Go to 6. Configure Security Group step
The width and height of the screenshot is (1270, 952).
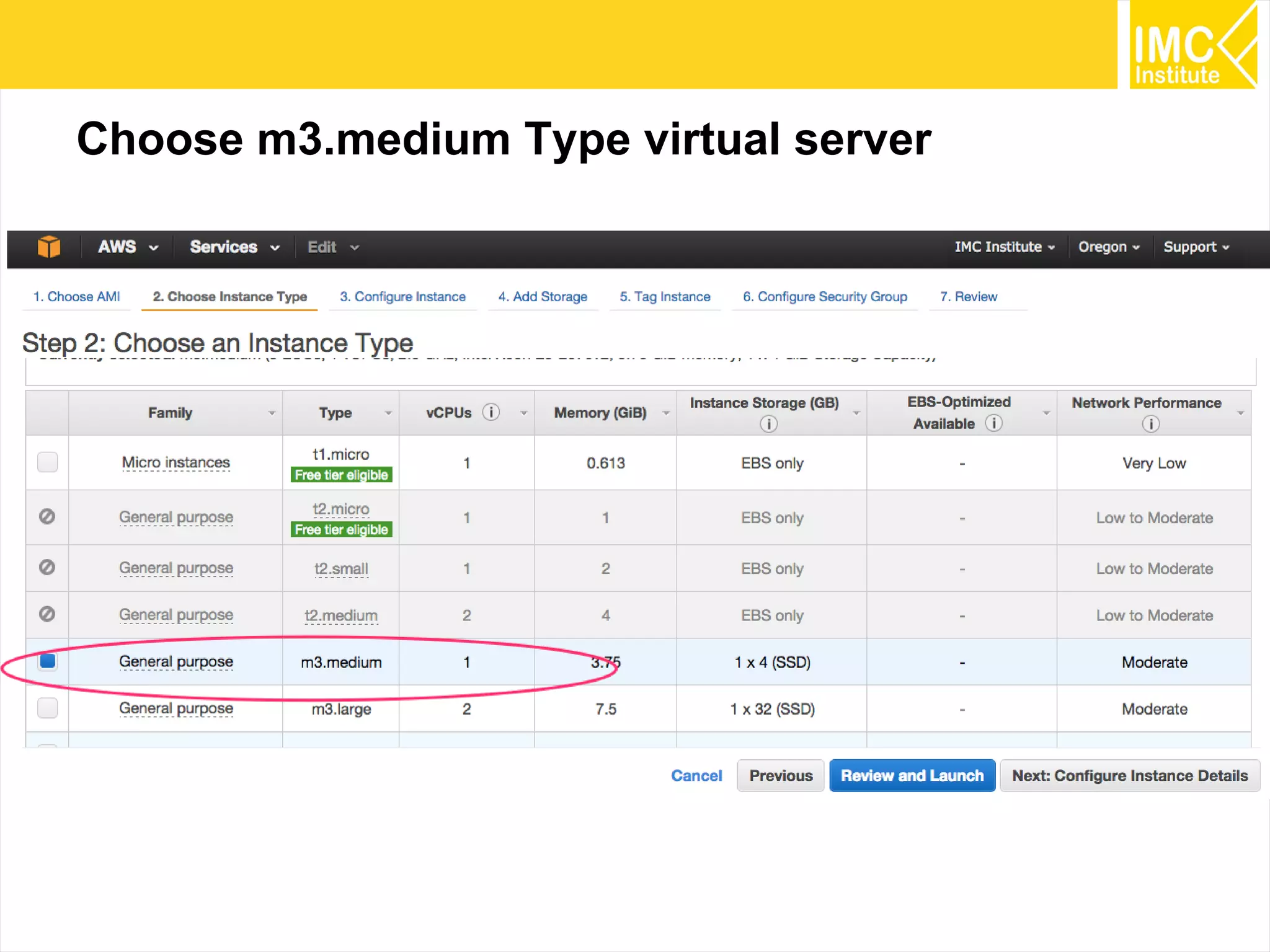coord(825,297)
